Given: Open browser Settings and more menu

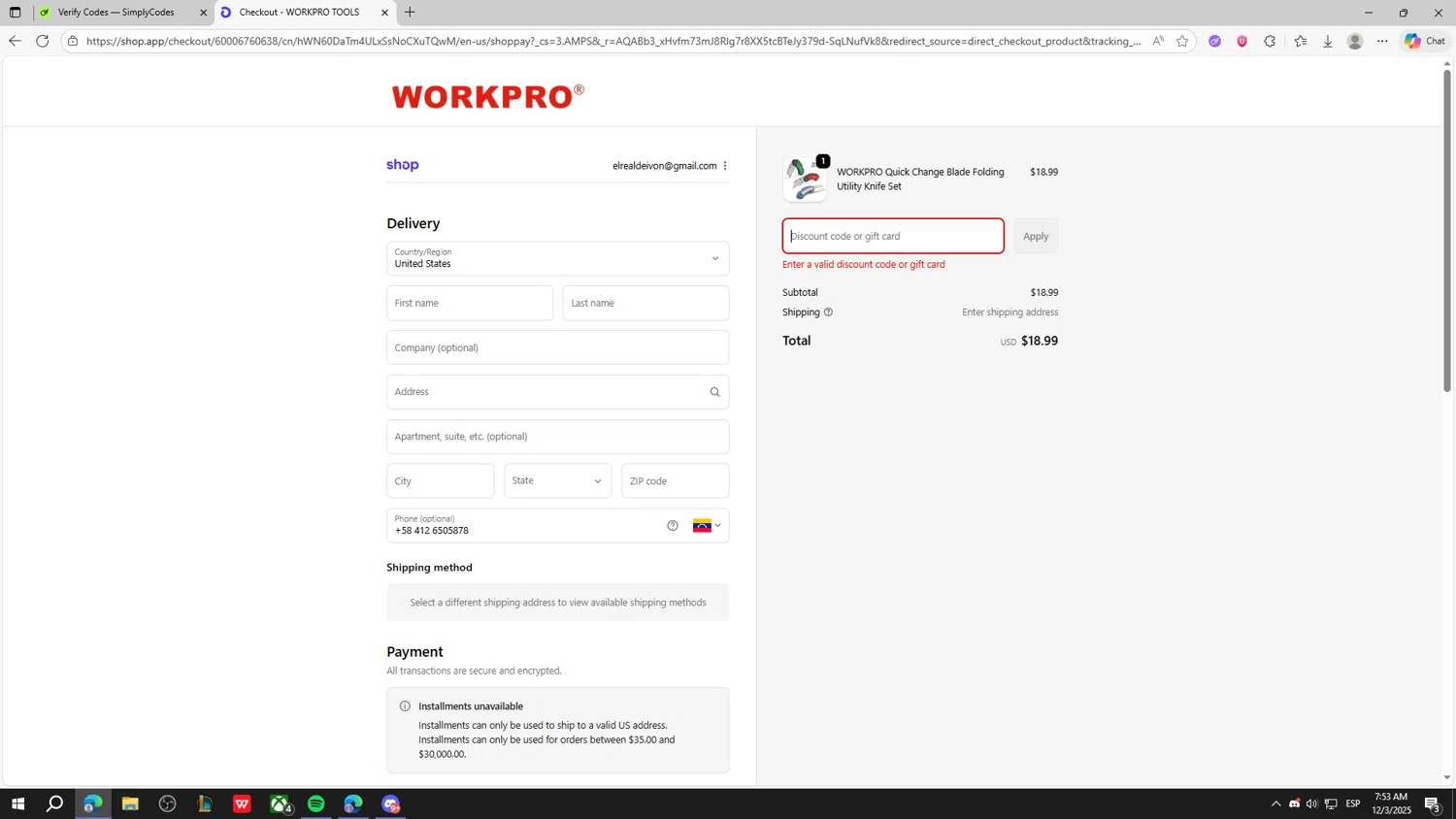Looking at the screenshot, I should pos(1382,41).
